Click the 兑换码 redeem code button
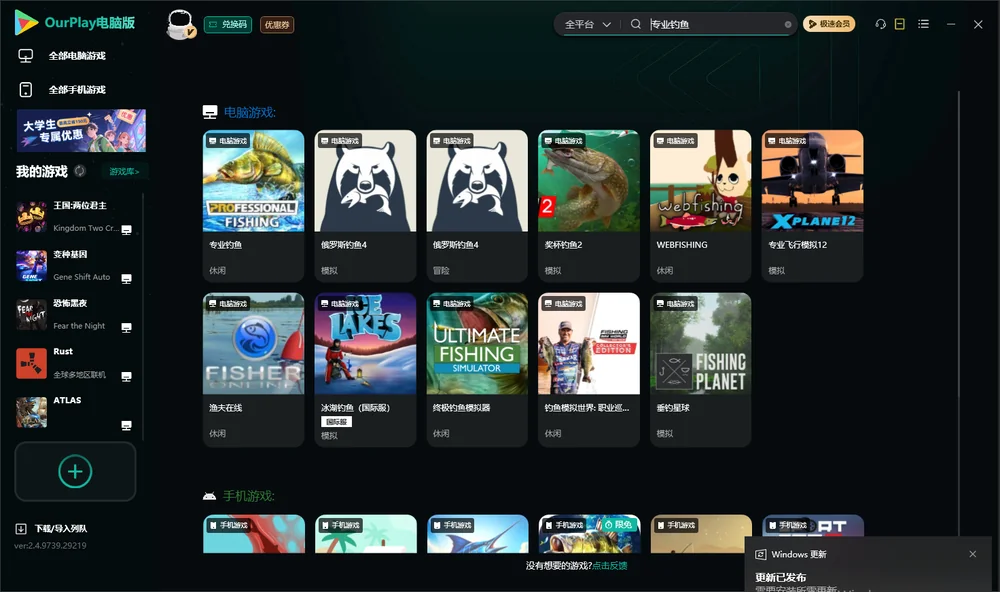The image size is (1000, 592). [x=228, y=25]
